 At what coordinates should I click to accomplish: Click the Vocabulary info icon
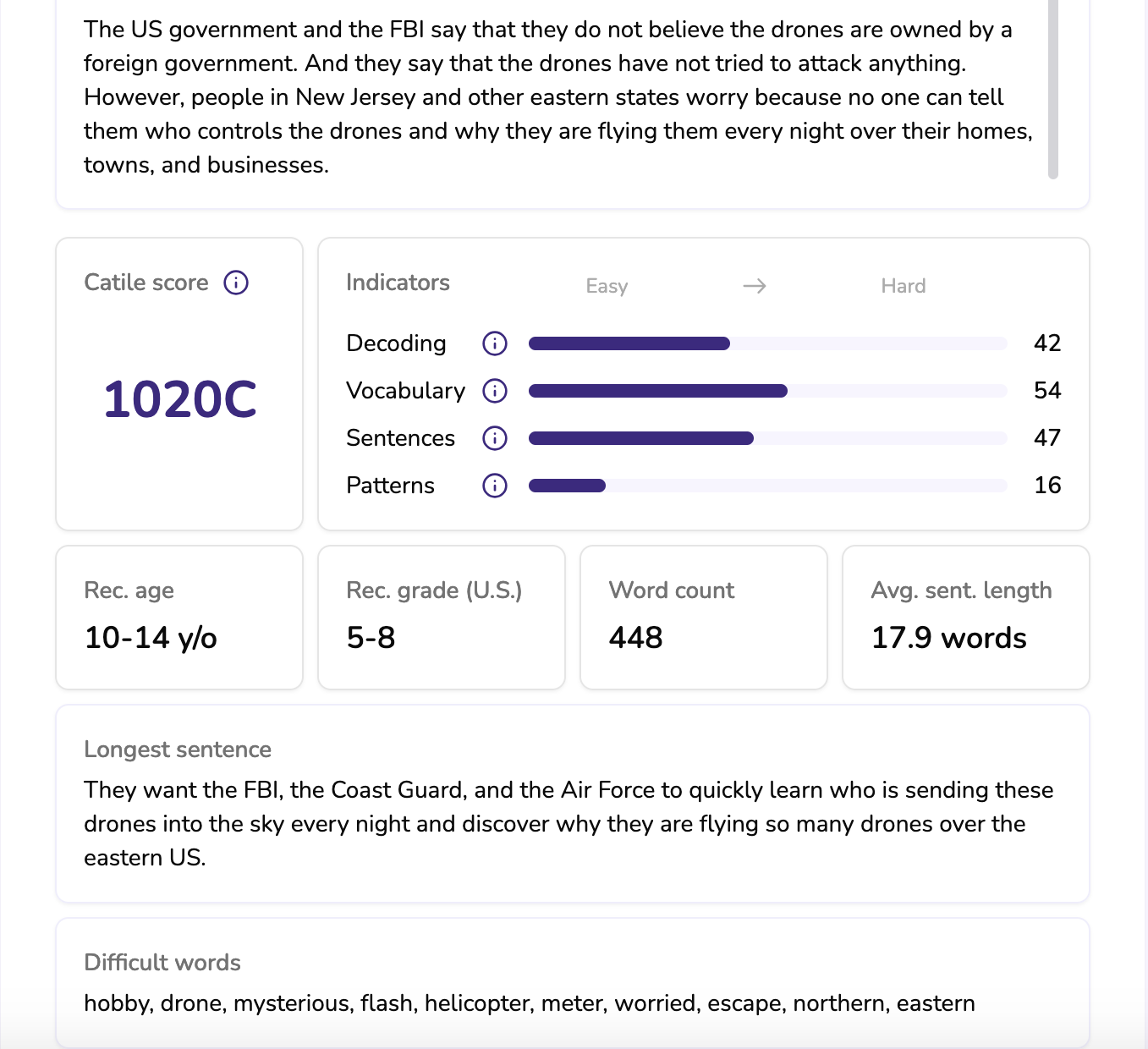(x=495, y=391)
